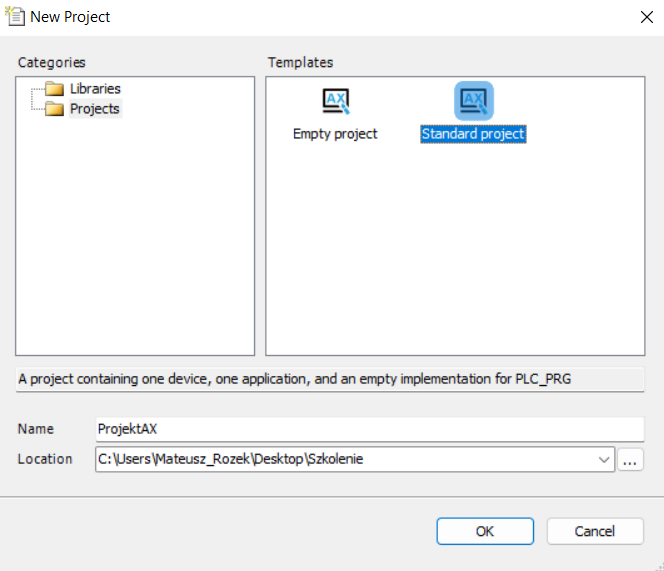
Task: Open the Location dropdown arrow
Action: [x=603, y=460]
